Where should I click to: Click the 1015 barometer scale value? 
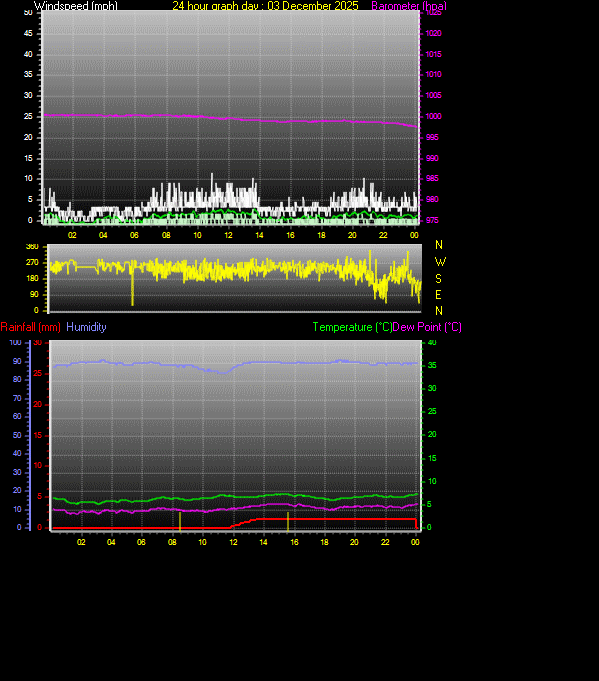click(x=434, y=54)
